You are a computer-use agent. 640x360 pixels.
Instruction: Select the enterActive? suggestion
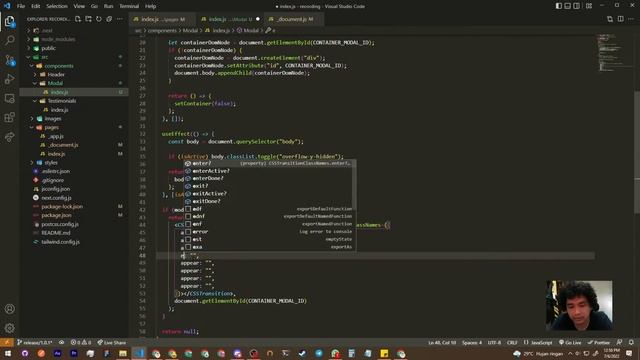point(269,171)
